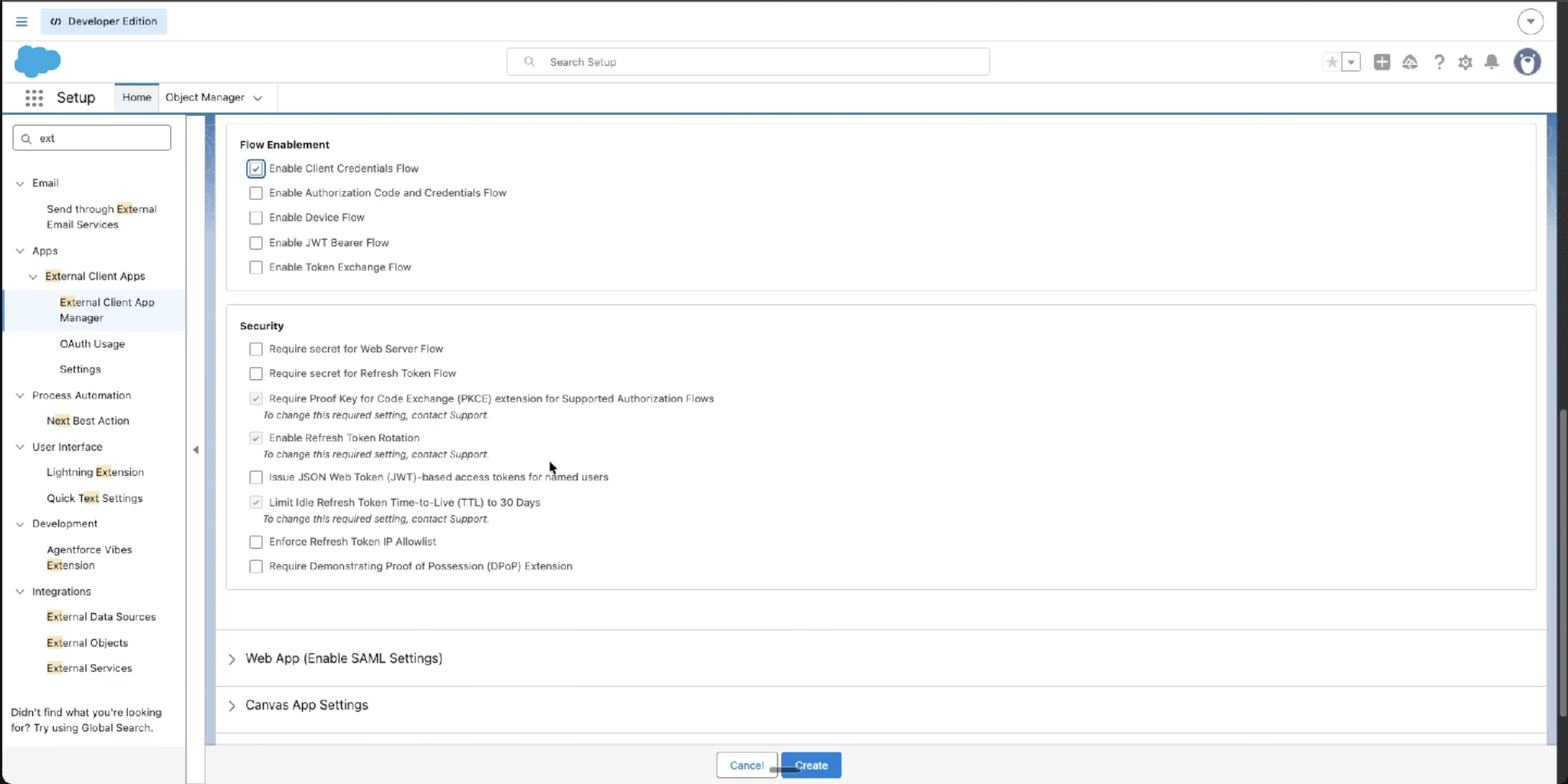
Task: Open the favorites list dropdown arrow
Action: click(1351, 62)
